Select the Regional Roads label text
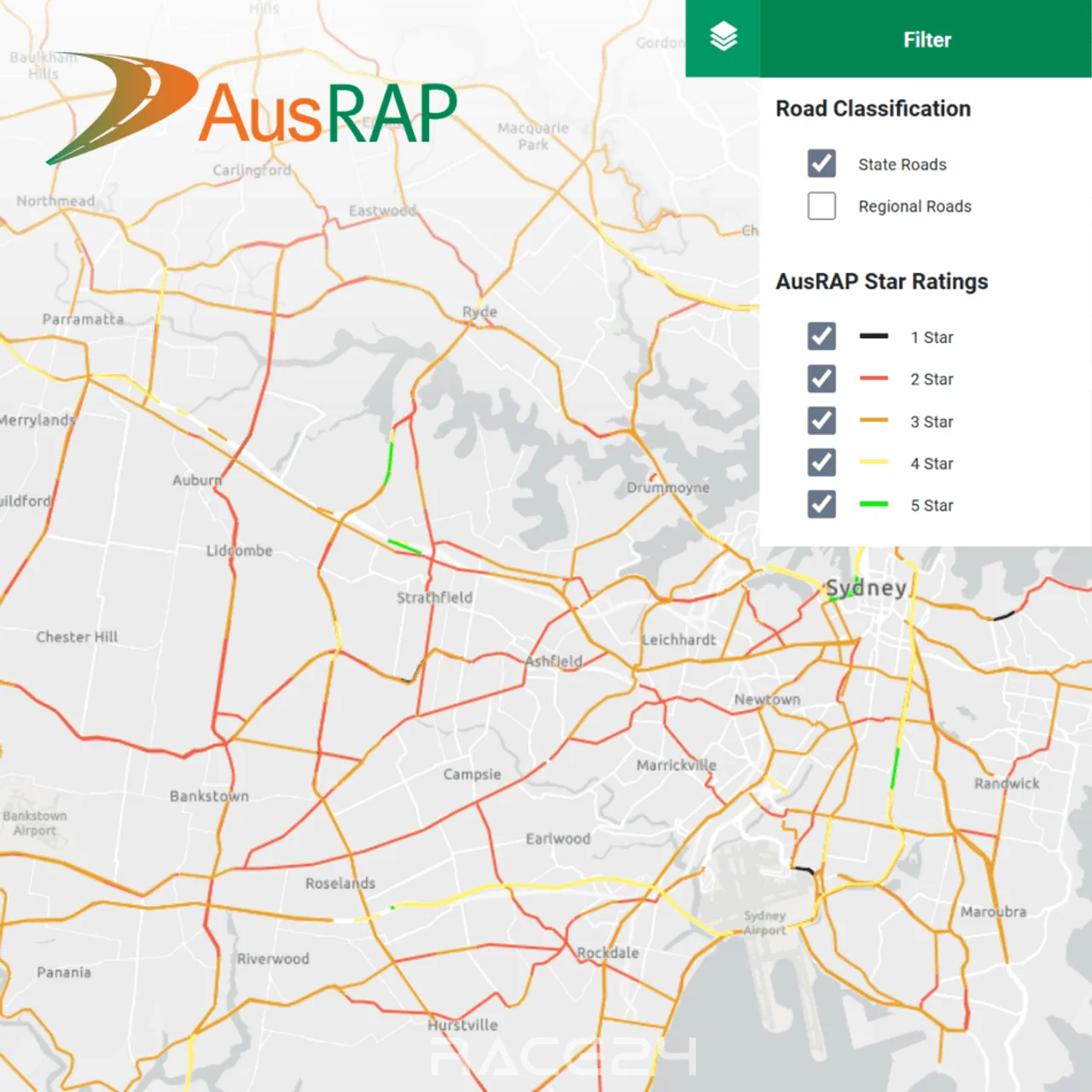The height and width of the screenshot is (1092, 1092). tap(915, 206)
